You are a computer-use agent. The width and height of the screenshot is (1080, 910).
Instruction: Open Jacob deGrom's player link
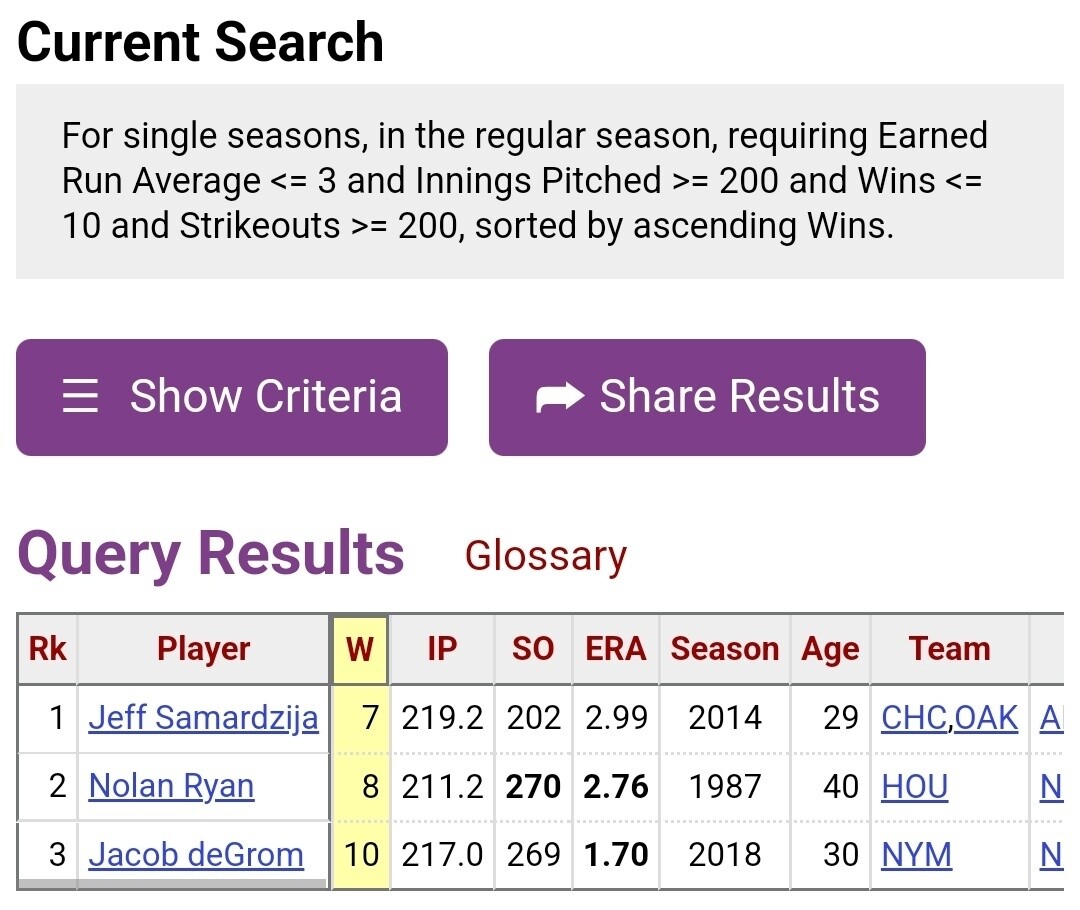point(196,855)
